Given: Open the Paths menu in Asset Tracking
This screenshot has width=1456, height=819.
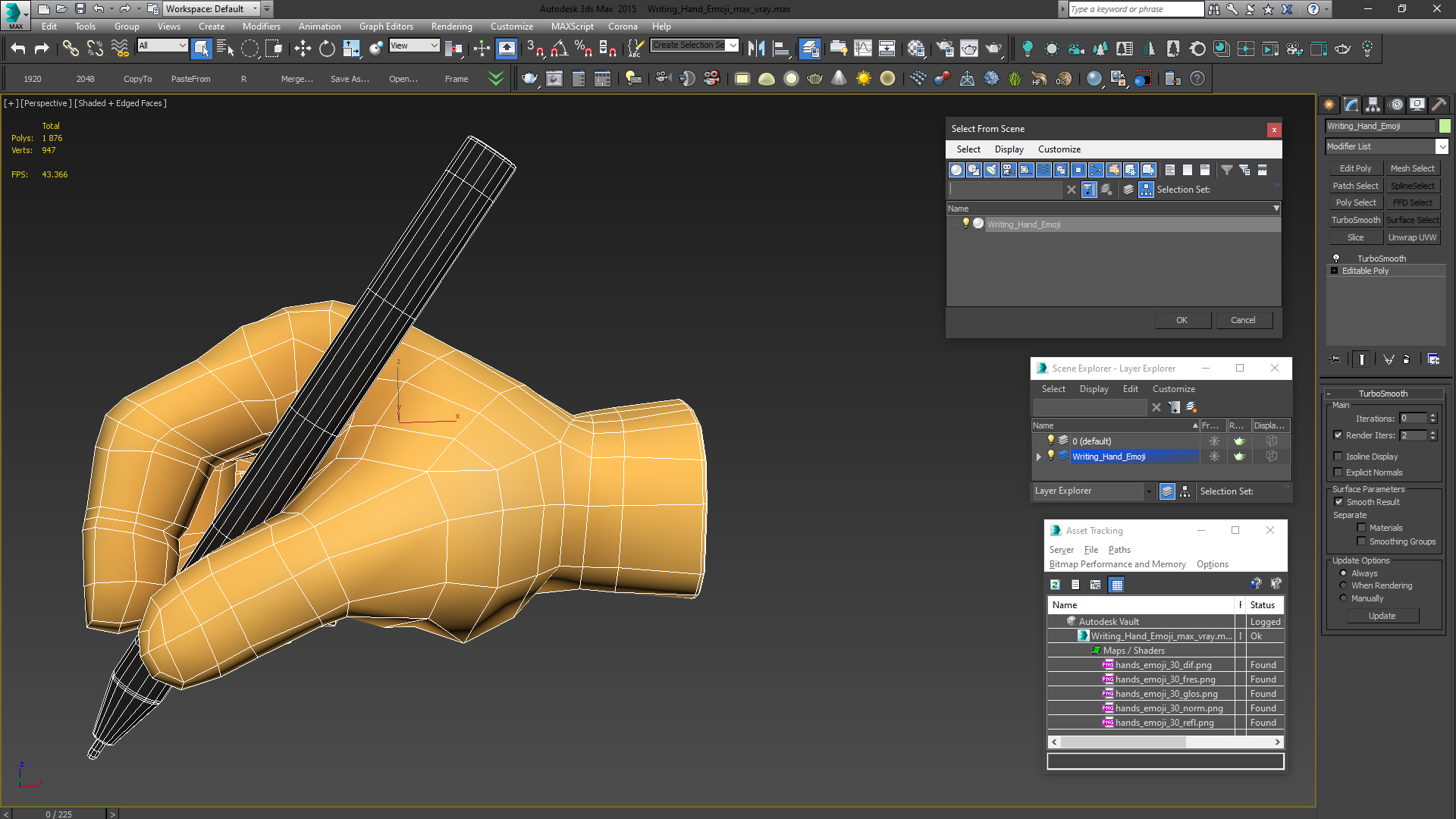Looking at the screenshot, I should point(1119,550).
